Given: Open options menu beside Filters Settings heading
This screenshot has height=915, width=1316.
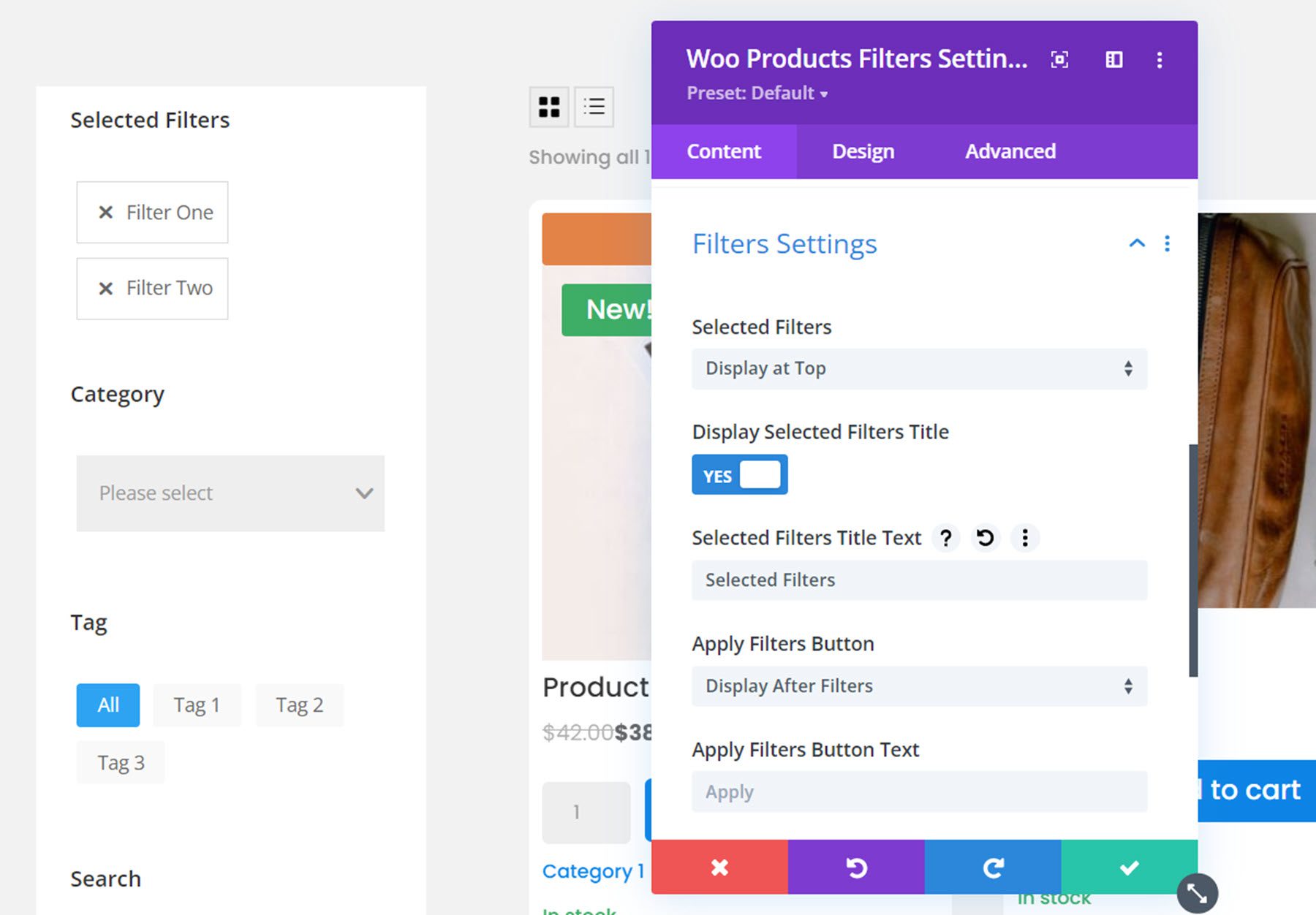Looking at the screenshot, I should 1168,244.
